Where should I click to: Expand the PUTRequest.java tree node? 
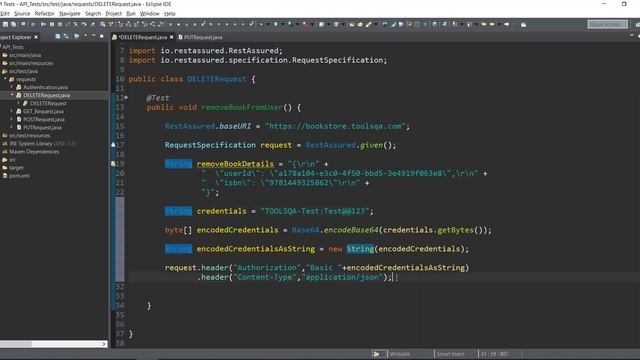(x=12, y=127)
